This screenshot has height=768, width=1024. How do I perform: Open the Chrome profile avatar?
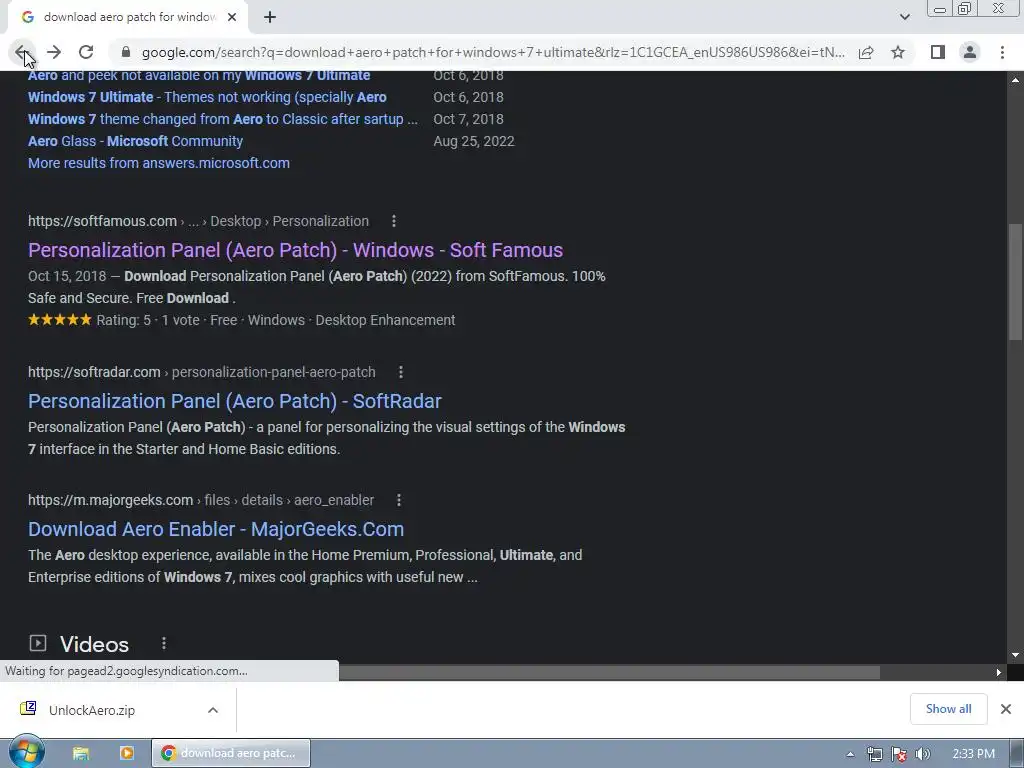(x=970, y=52)
